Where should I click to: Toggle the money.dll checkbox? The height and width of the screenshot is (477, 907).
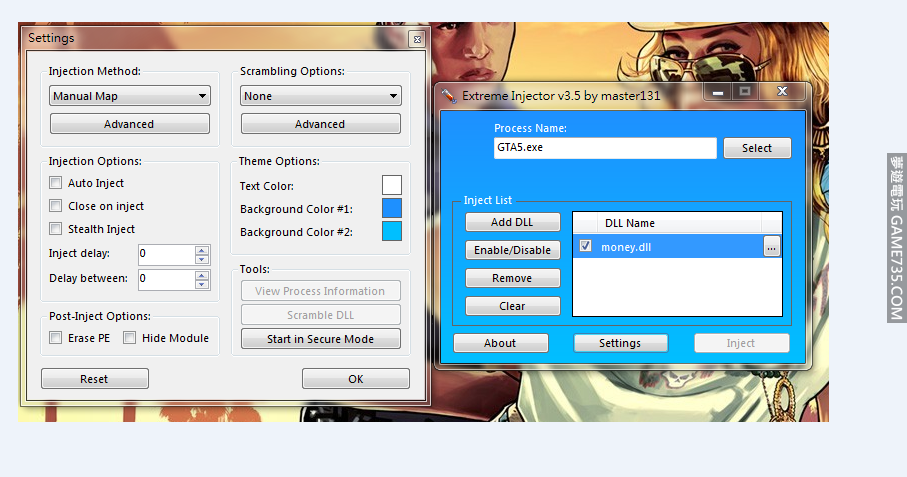click(585, 246)
